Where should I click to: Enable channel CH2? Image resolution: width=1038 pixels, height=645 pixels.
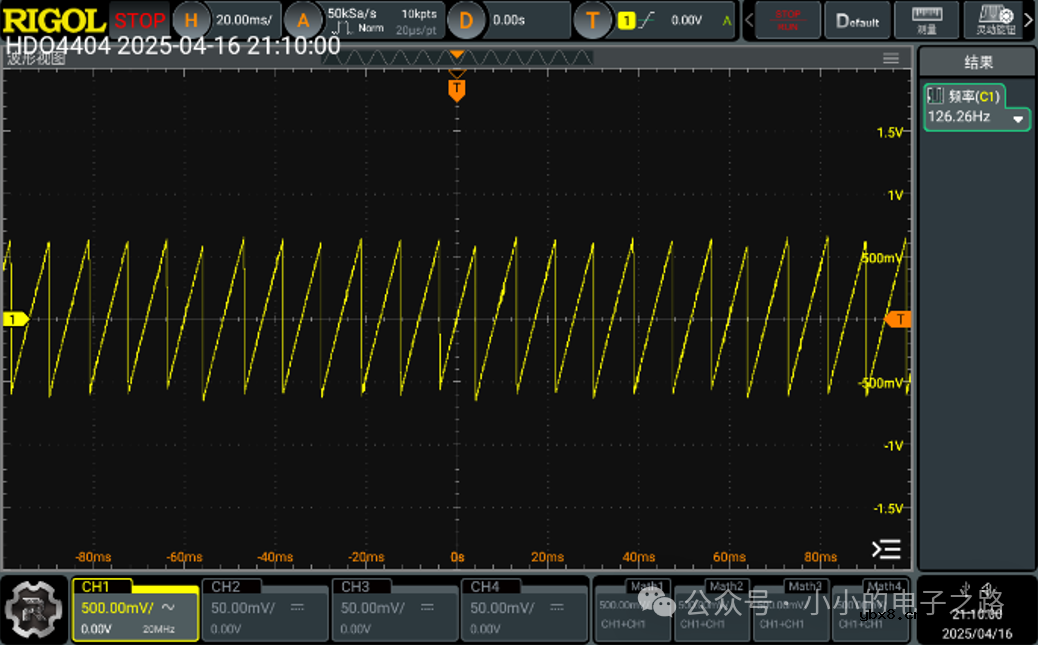click(x=264, y=609)
